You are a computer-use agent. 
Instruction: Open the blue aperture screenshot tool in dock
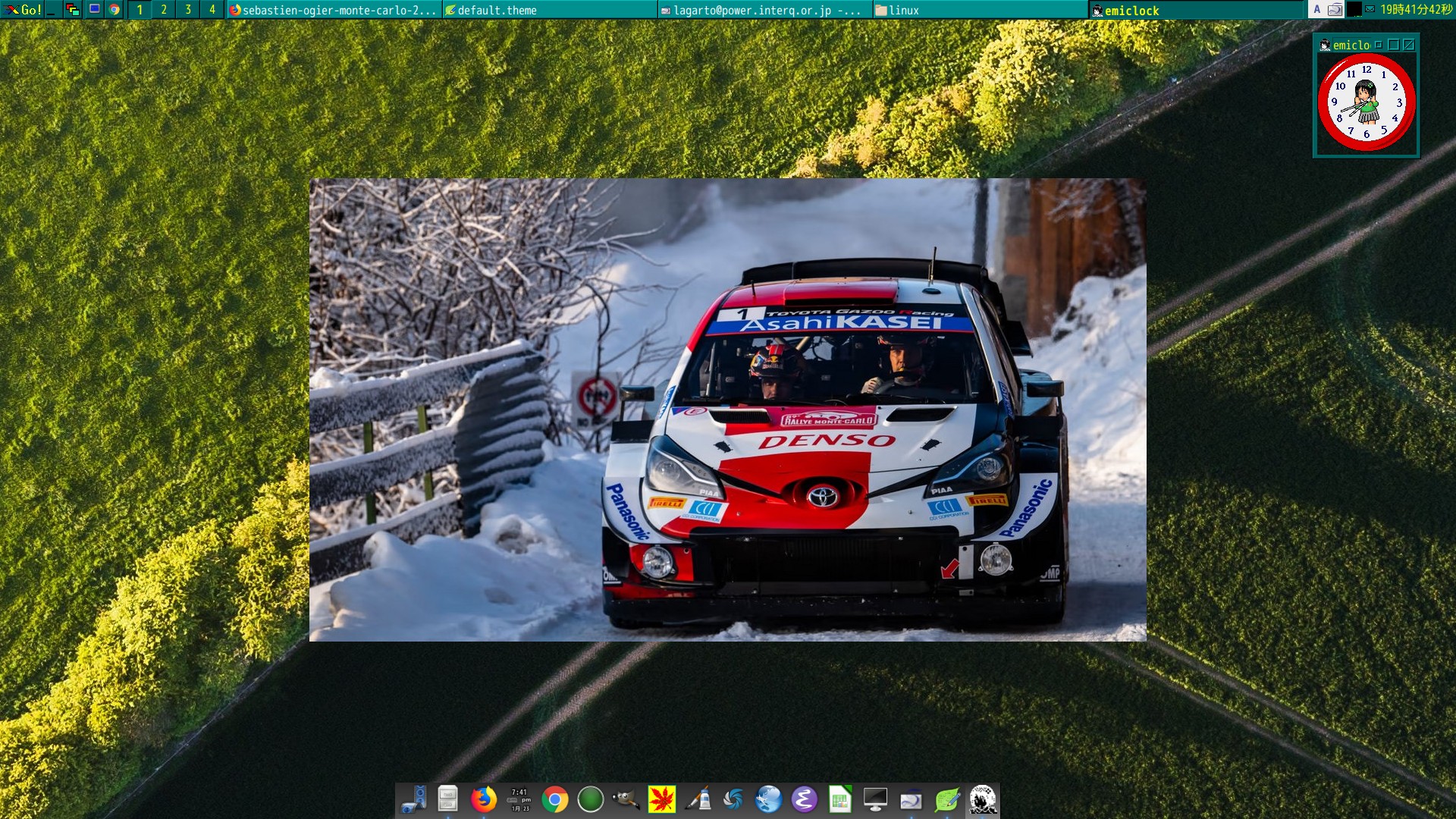click(x=734, y=800)
